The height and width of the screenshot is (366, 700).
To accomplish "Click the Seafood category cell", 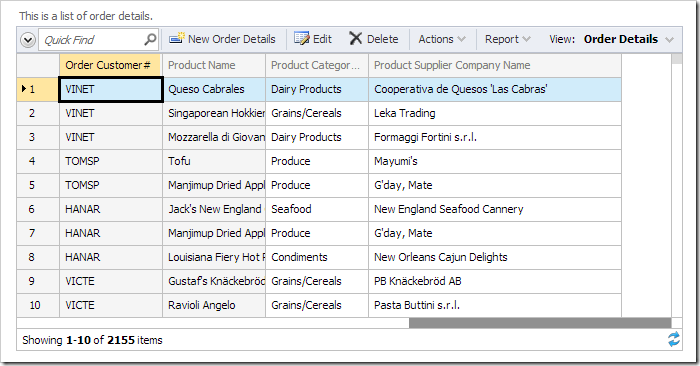I will point(317,209).
